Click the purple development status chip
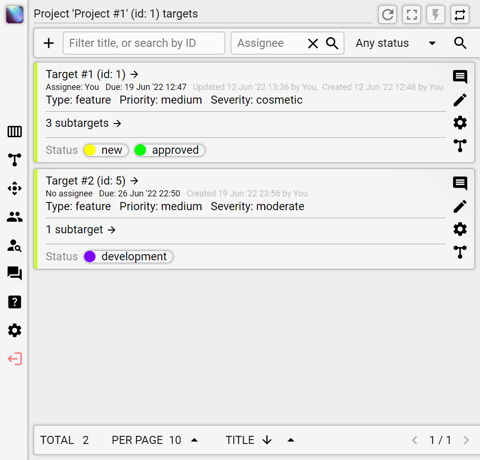Image resolution: width=480 pixels, height=460 pixels. tap(128, 257)
